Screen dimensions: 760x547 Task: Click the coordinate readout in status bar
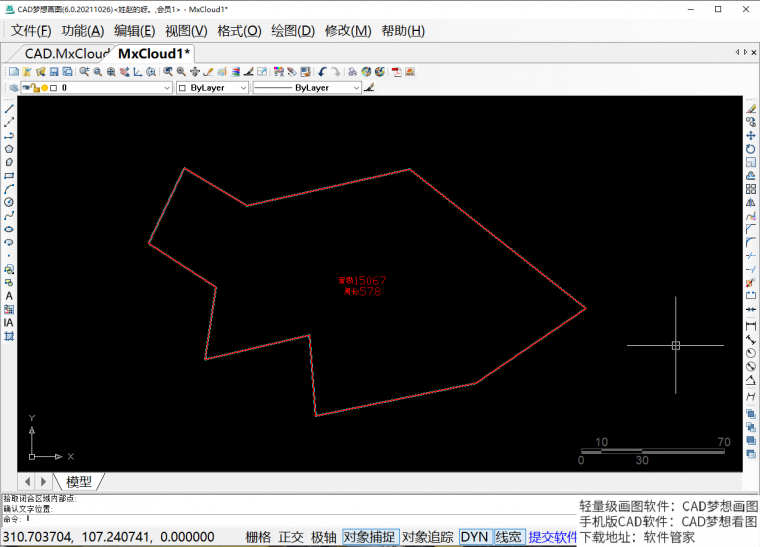click(x=109, y=537)
